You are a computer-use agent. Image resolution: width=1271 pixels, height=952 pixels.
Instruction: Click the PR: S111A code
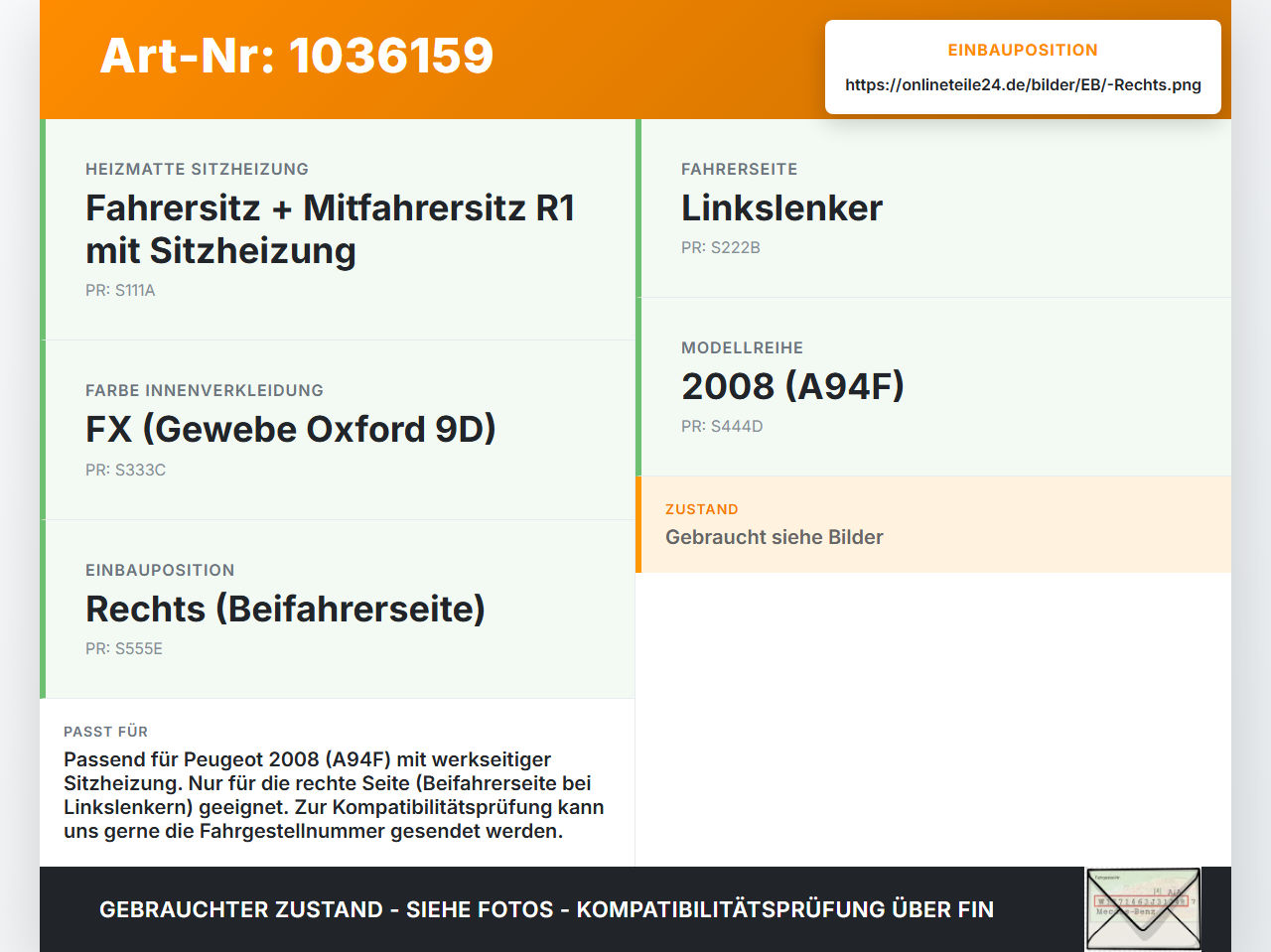tap(120, 290)
